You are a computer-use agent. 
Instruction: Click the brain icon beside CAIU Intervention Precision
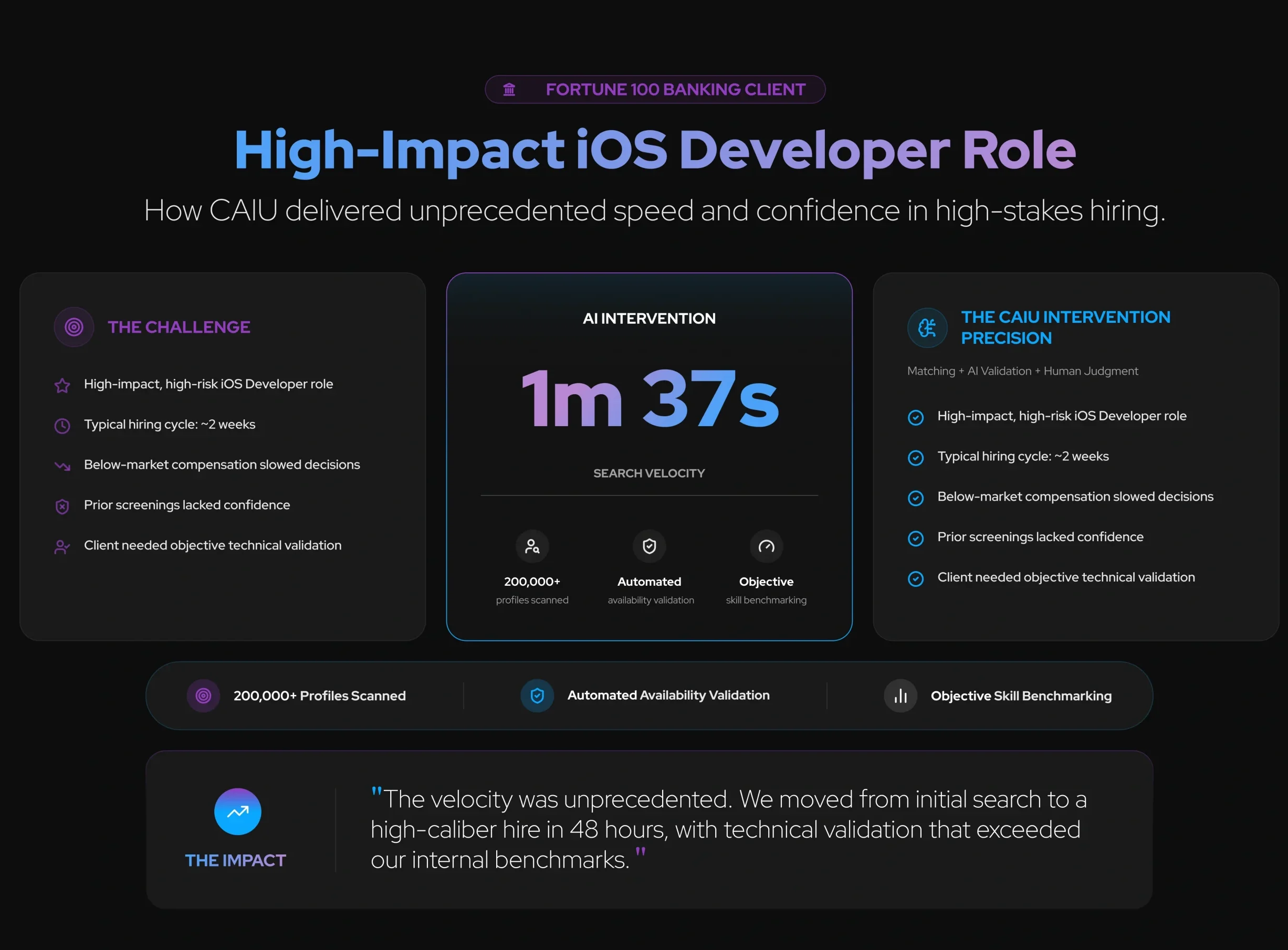pos(927,328)
